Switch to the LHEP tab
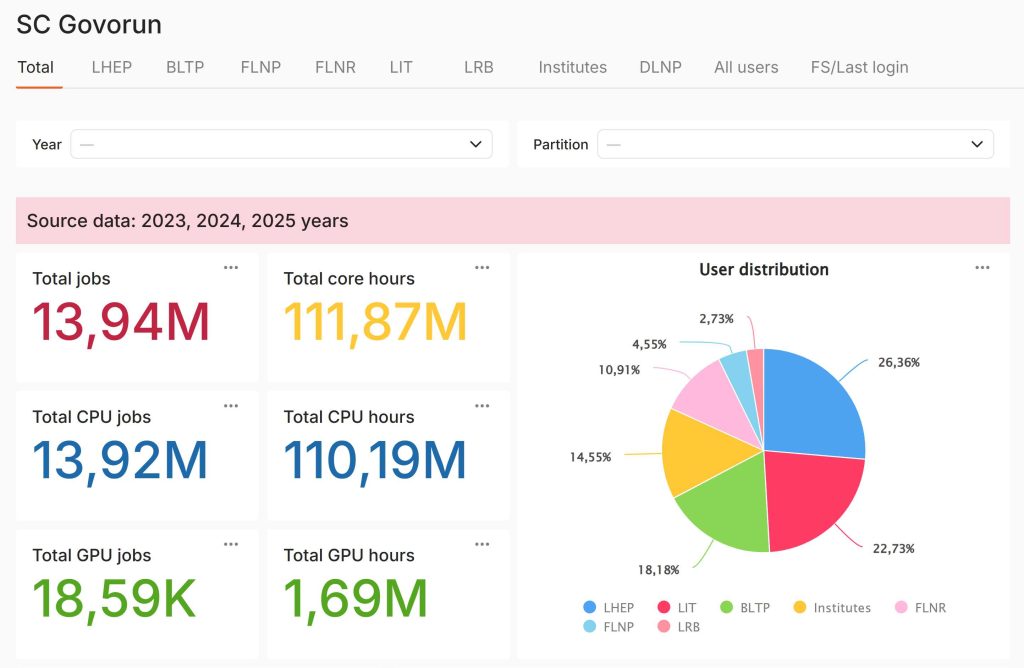 (111, 67)
